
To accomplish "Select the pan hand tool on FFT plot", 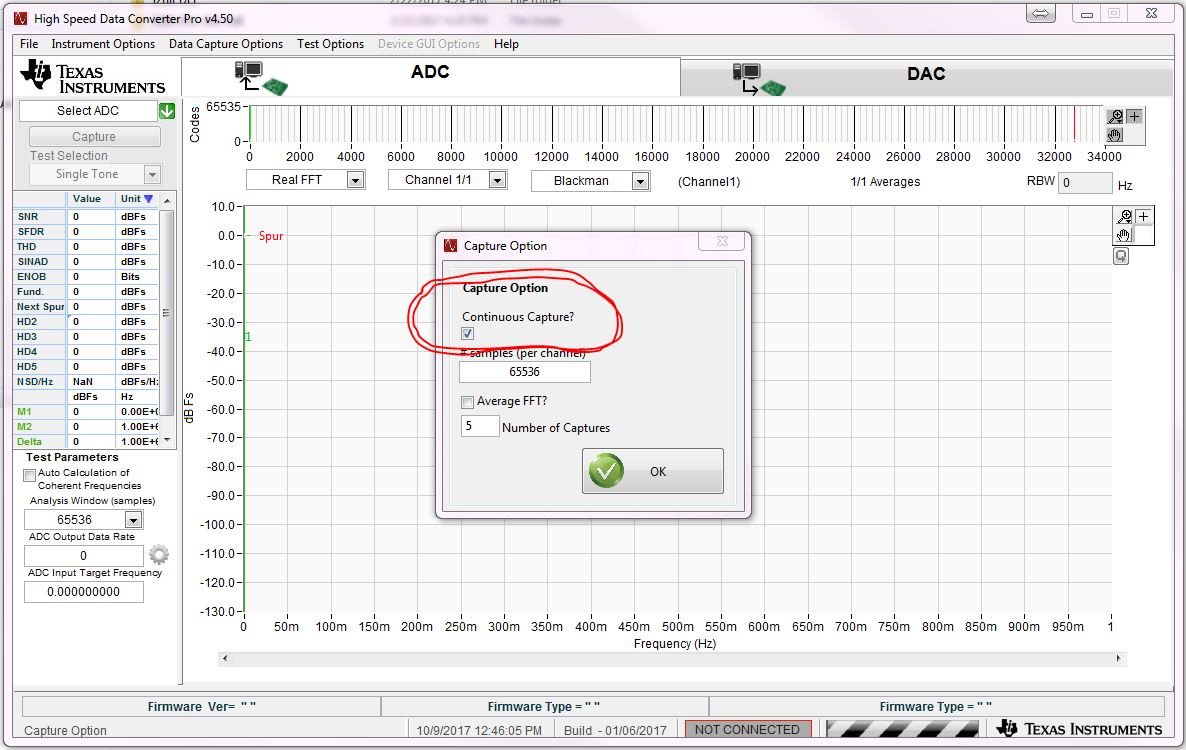I will tap(1125, 235).
